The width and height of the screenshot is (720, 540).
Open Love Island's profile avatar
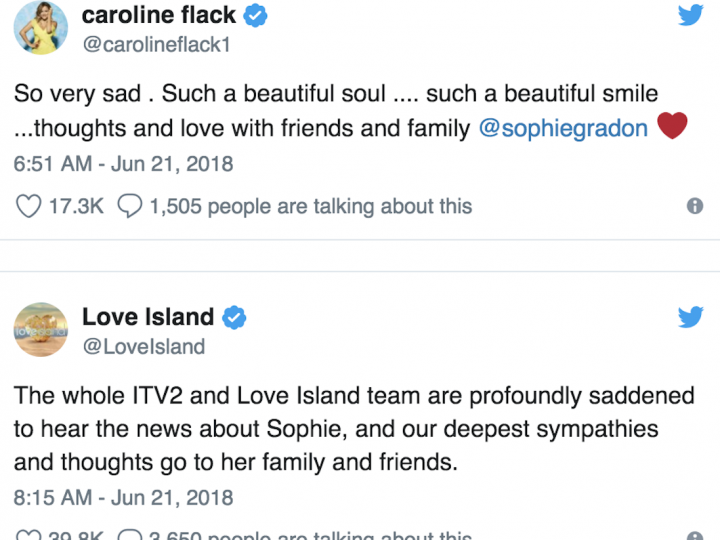[41, 330]
